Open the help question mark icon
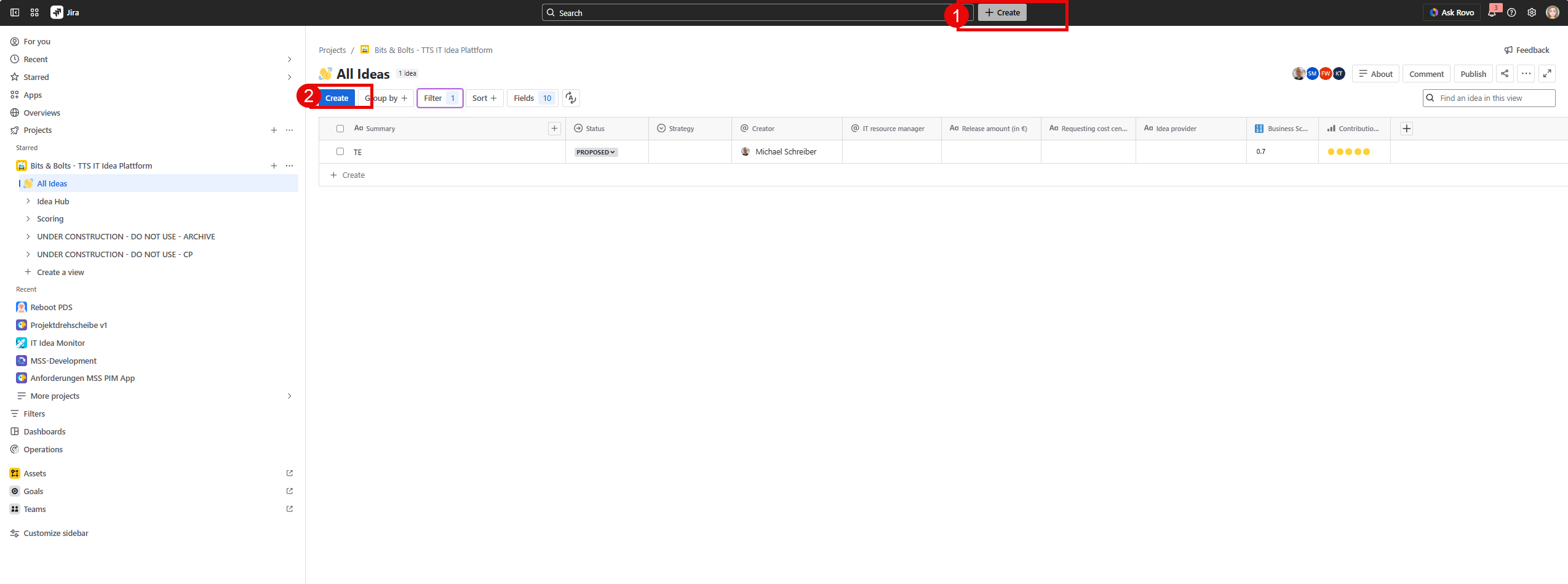 point(1511,12)
